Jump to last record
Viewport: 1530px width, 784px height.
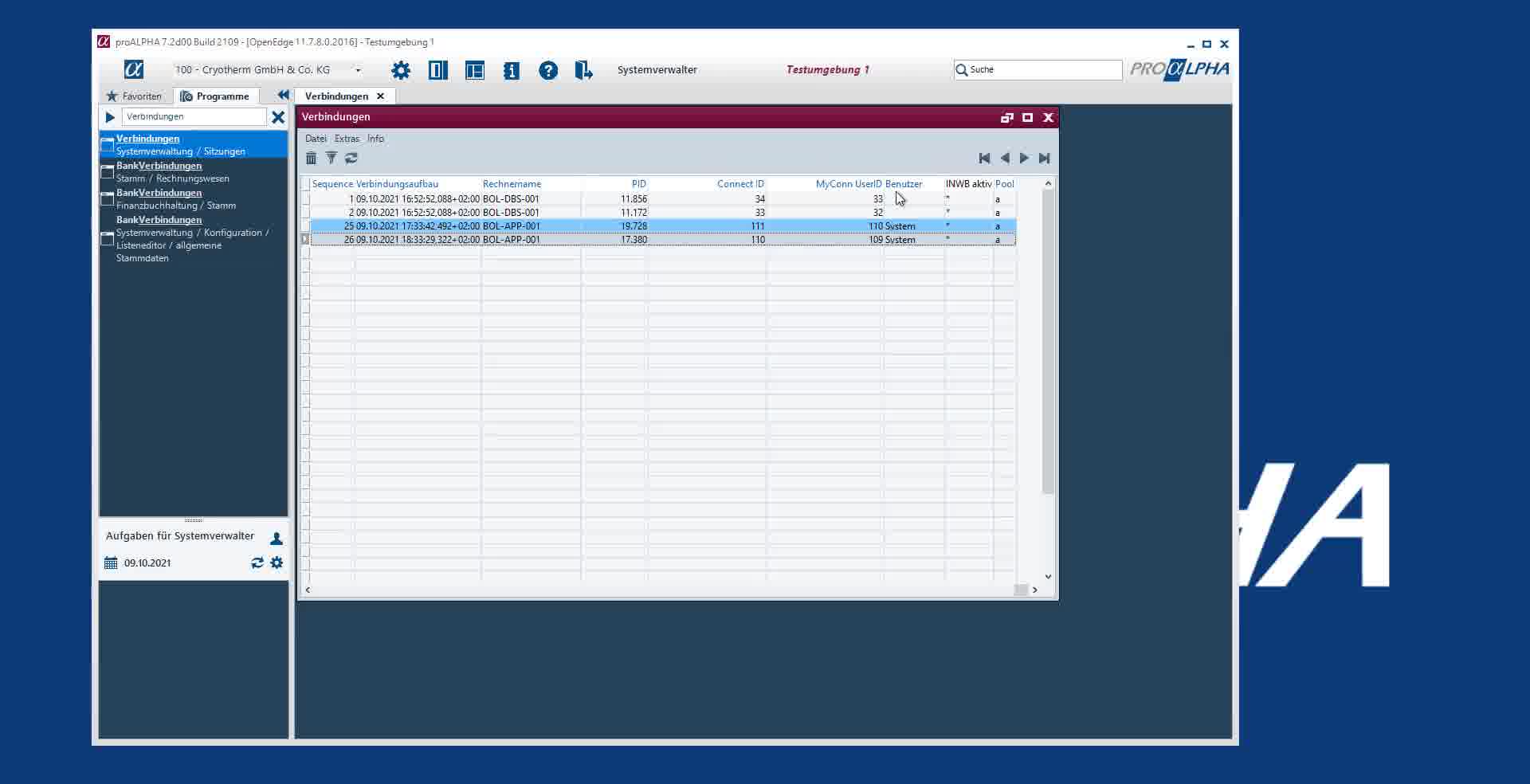pyautogui.click(x=1045, y=158)
